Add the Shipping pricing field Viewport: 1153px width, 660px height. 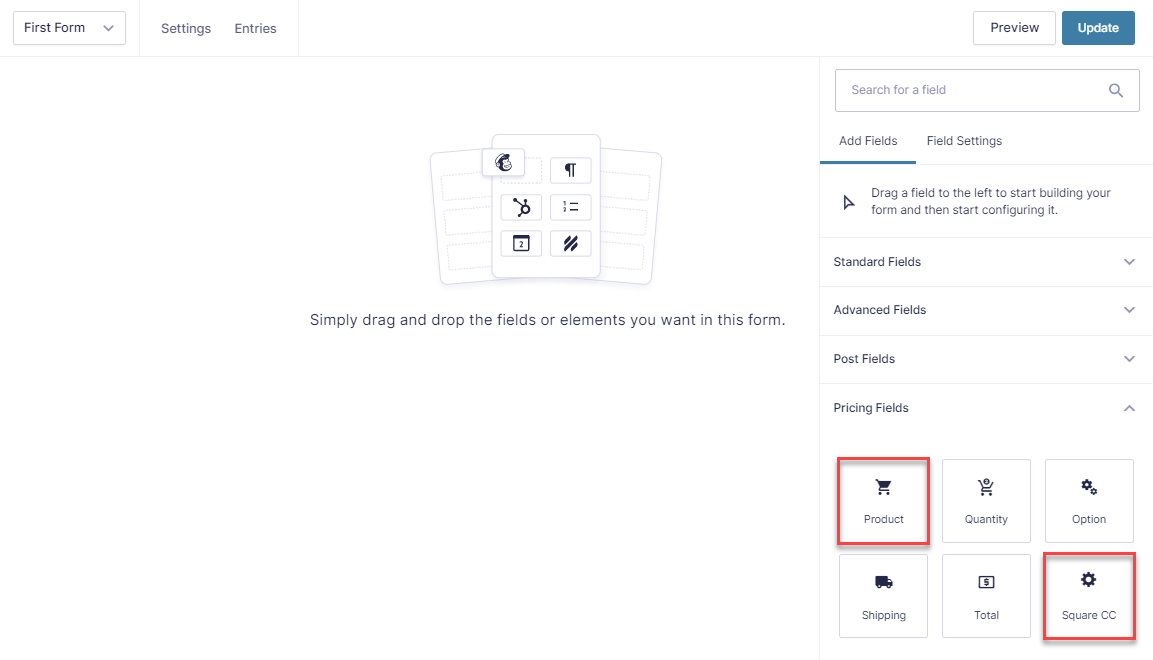click(x=883, y=596)
